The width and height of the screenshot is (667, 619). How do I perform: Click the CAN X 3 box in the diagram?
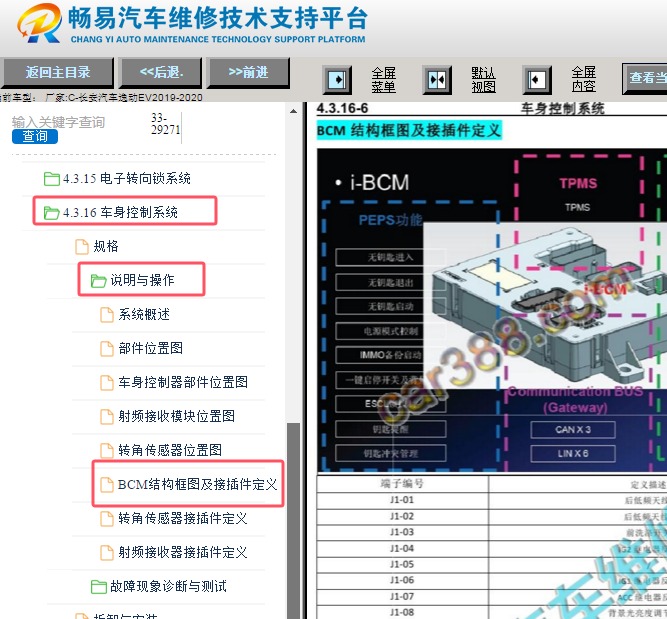(573, 430)
